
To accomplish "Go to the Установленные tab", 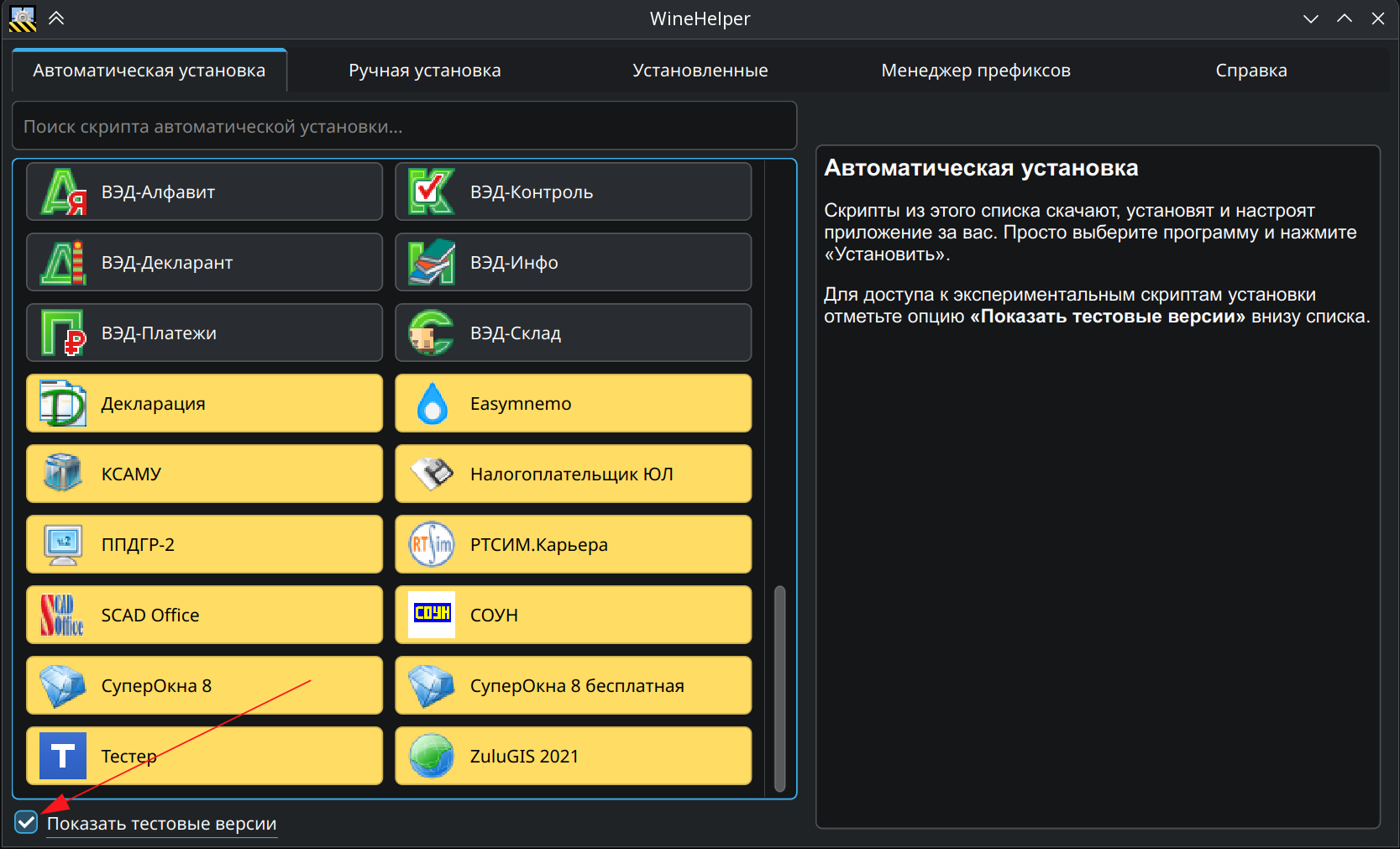I will [x=700, y=71].
